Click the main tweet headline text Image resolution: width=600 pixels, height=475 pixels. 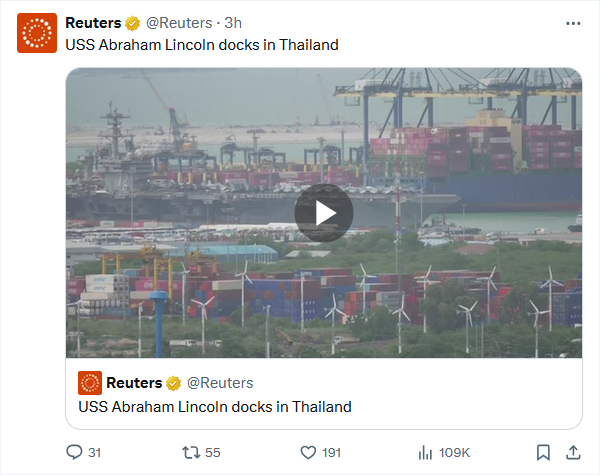202,45
